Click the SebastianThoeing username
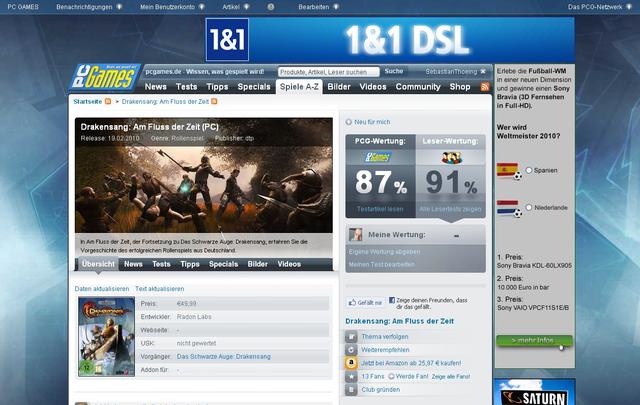This screenshot has width=640, height=405. (x=451, y=71)
